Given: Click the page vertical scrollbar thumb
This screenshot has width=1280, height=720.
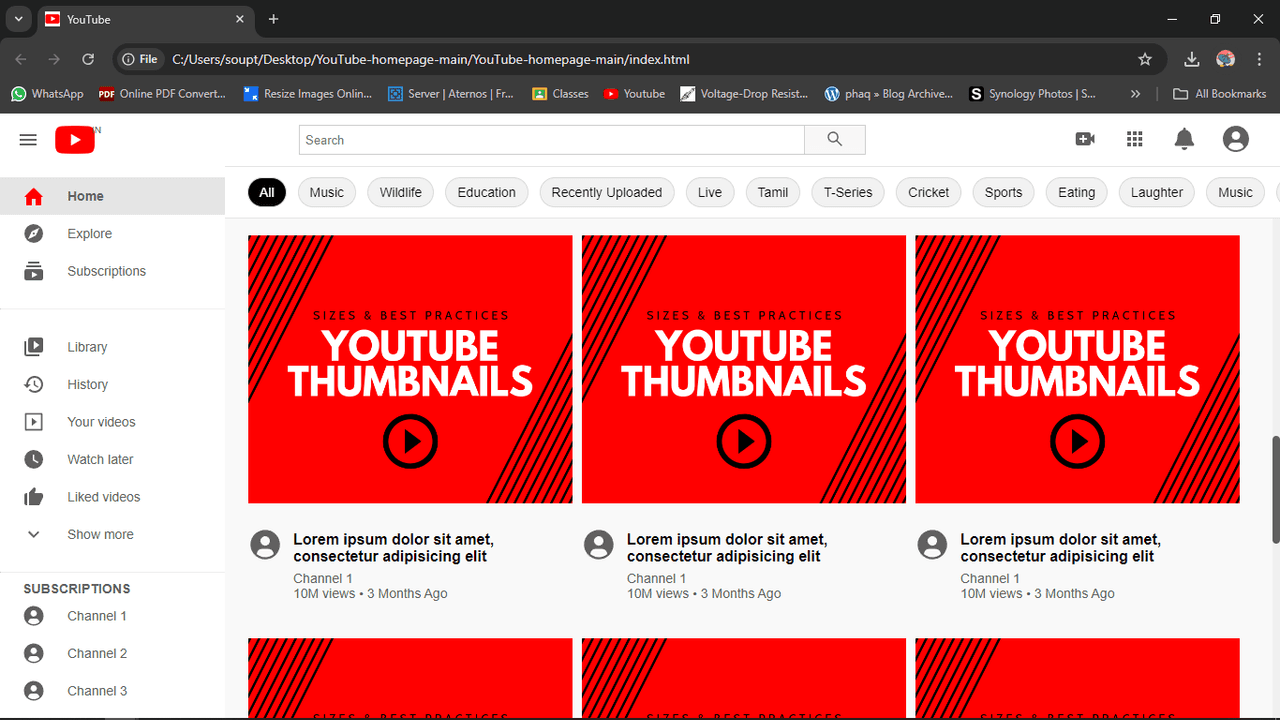Looking at the screenshot, I should 1275,490.
